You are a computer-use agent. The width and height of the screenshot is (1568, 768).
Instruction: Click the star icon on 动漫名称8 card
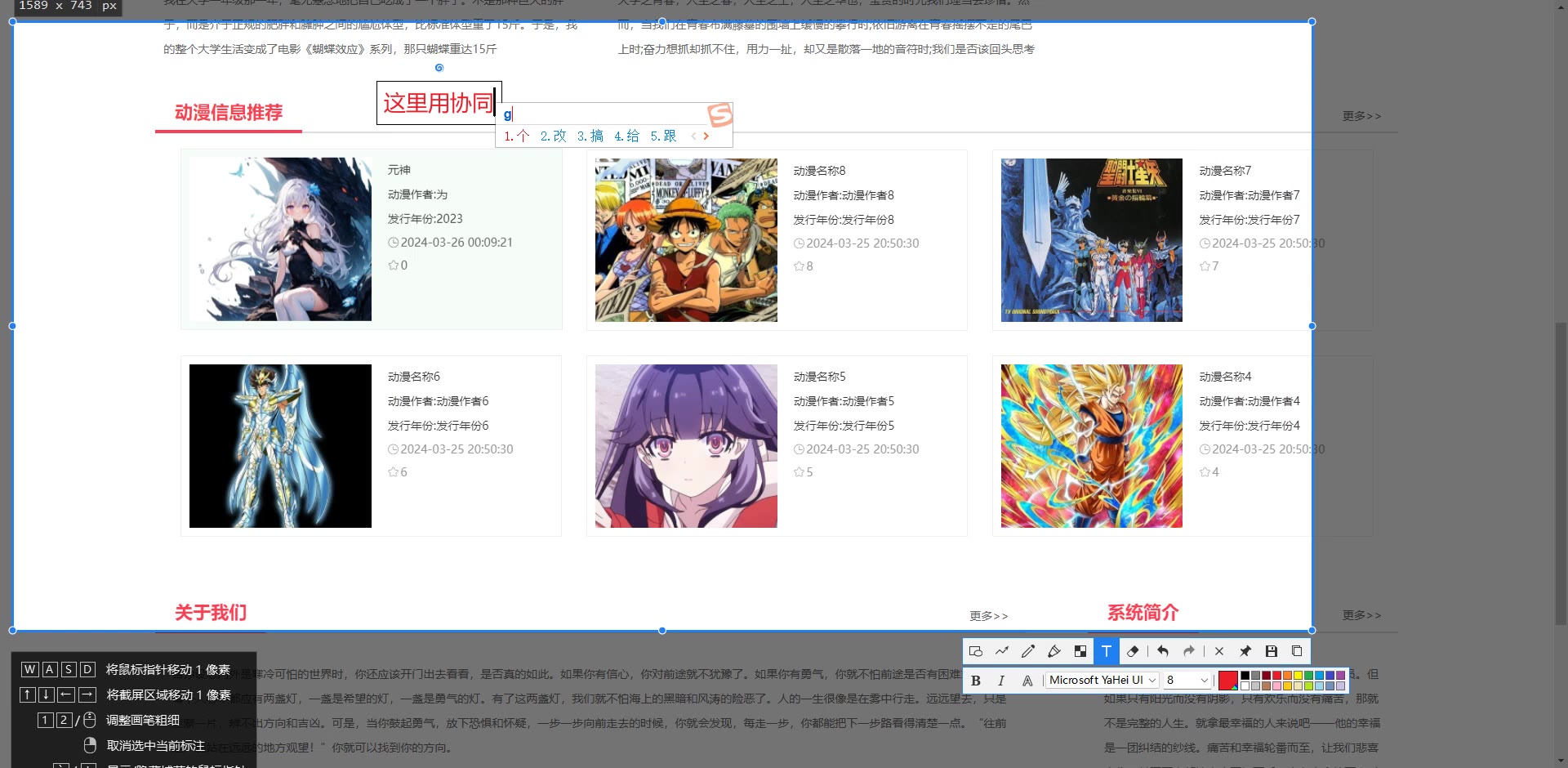[799, 266]
